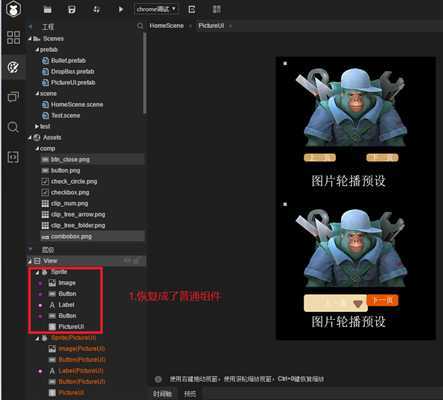
Task: Collapse the comp folder
Action: point(37,148)
